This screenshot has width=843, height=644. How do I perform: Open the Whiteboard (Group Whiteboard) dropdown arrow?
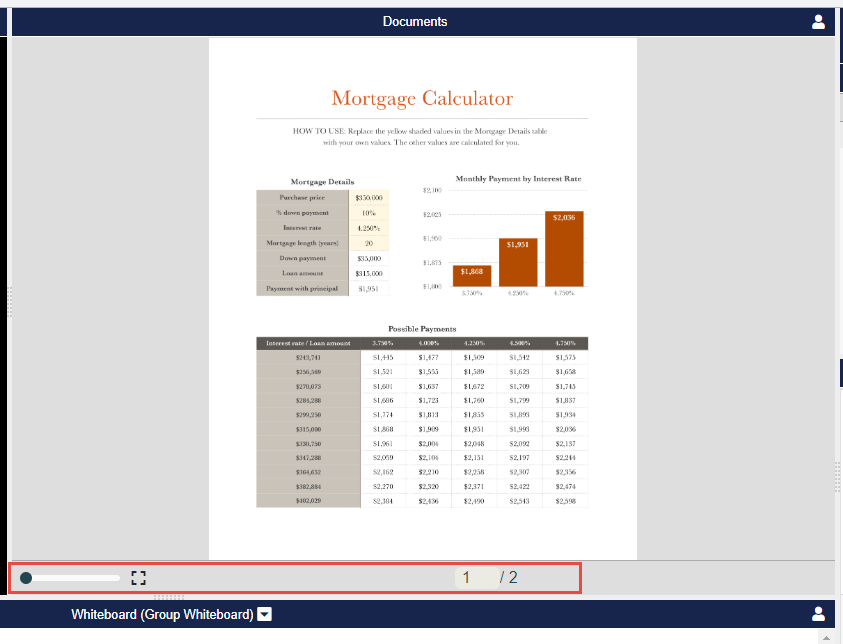(265, 614)
